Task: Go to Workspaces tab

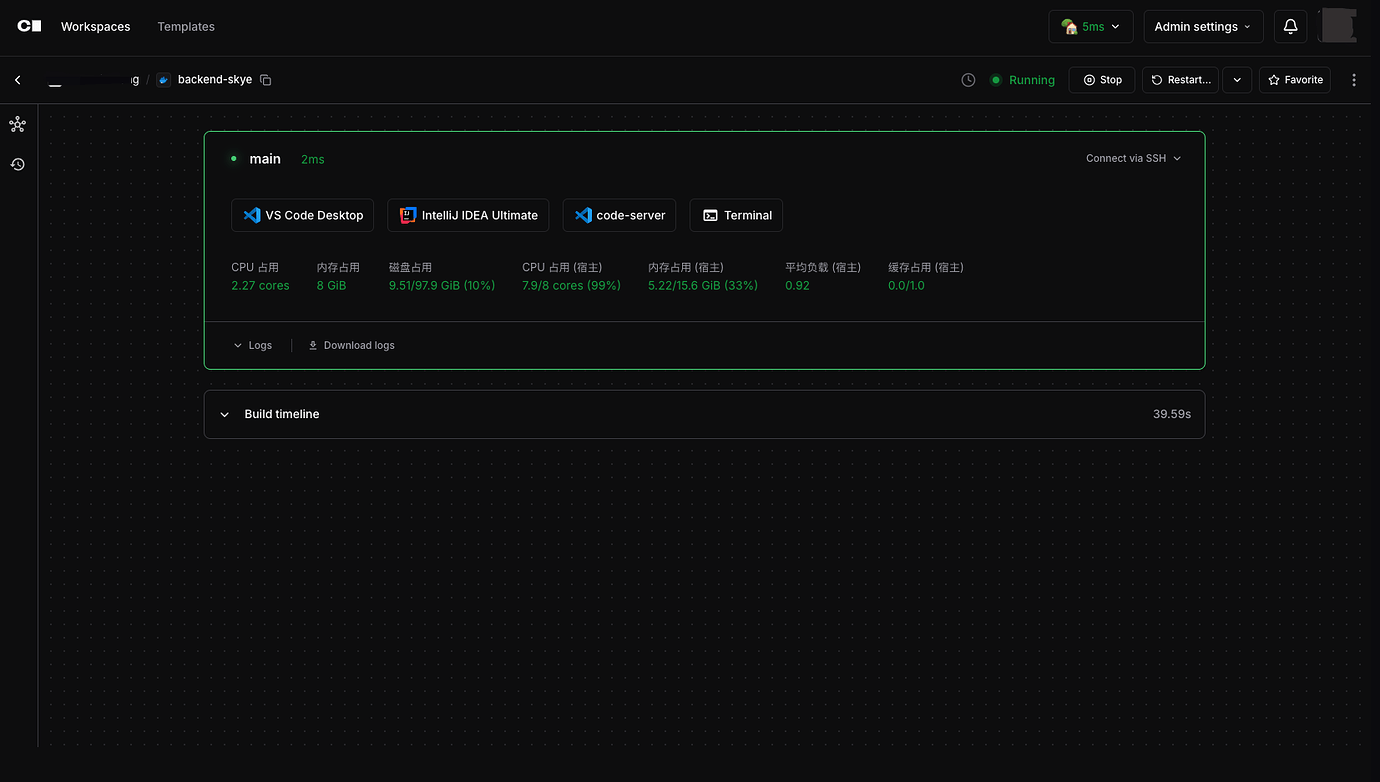Action: [95, 27]
